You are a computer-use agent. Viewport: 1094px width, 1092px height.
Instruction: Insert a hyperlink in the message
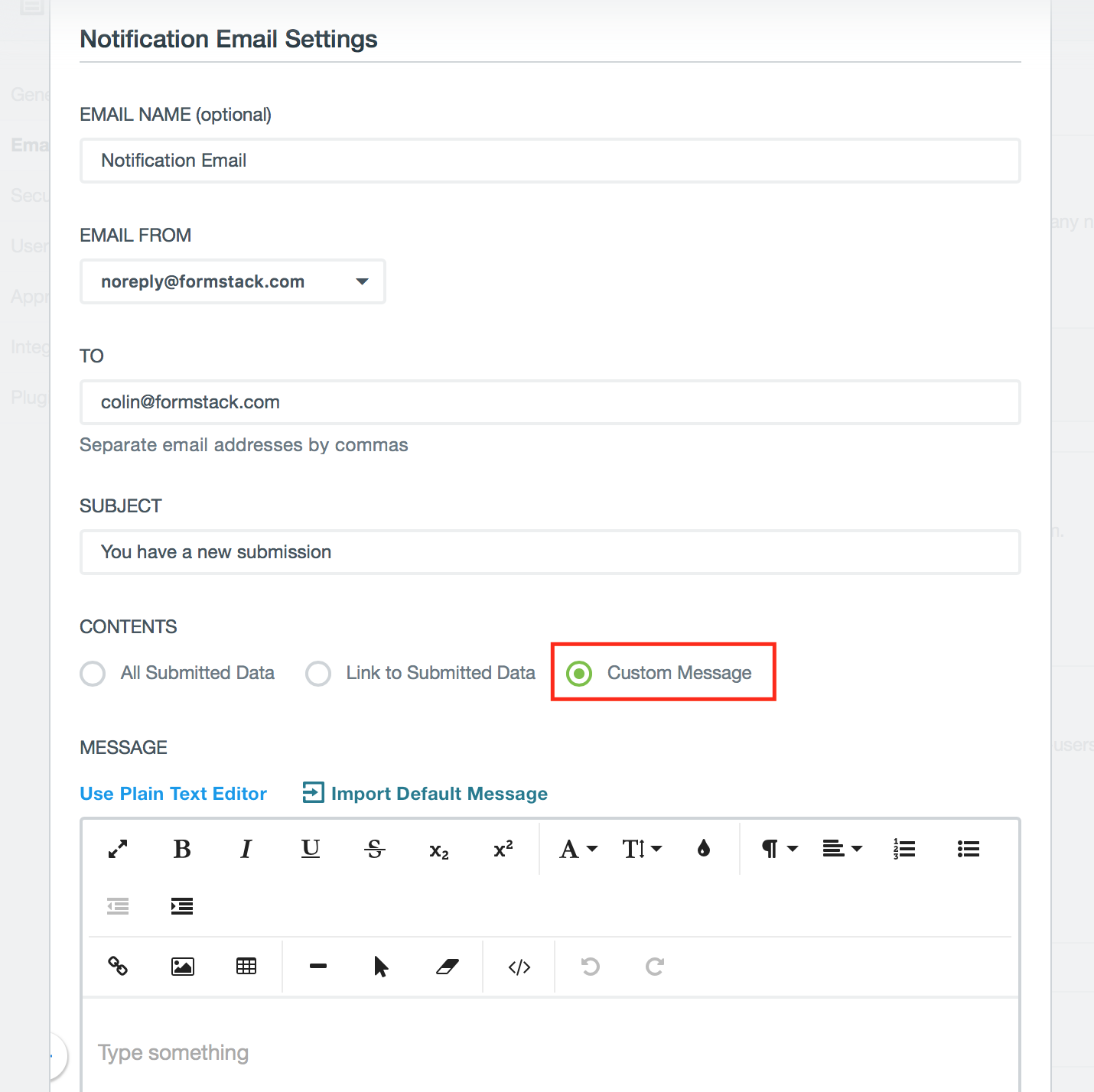coord(117,967)
